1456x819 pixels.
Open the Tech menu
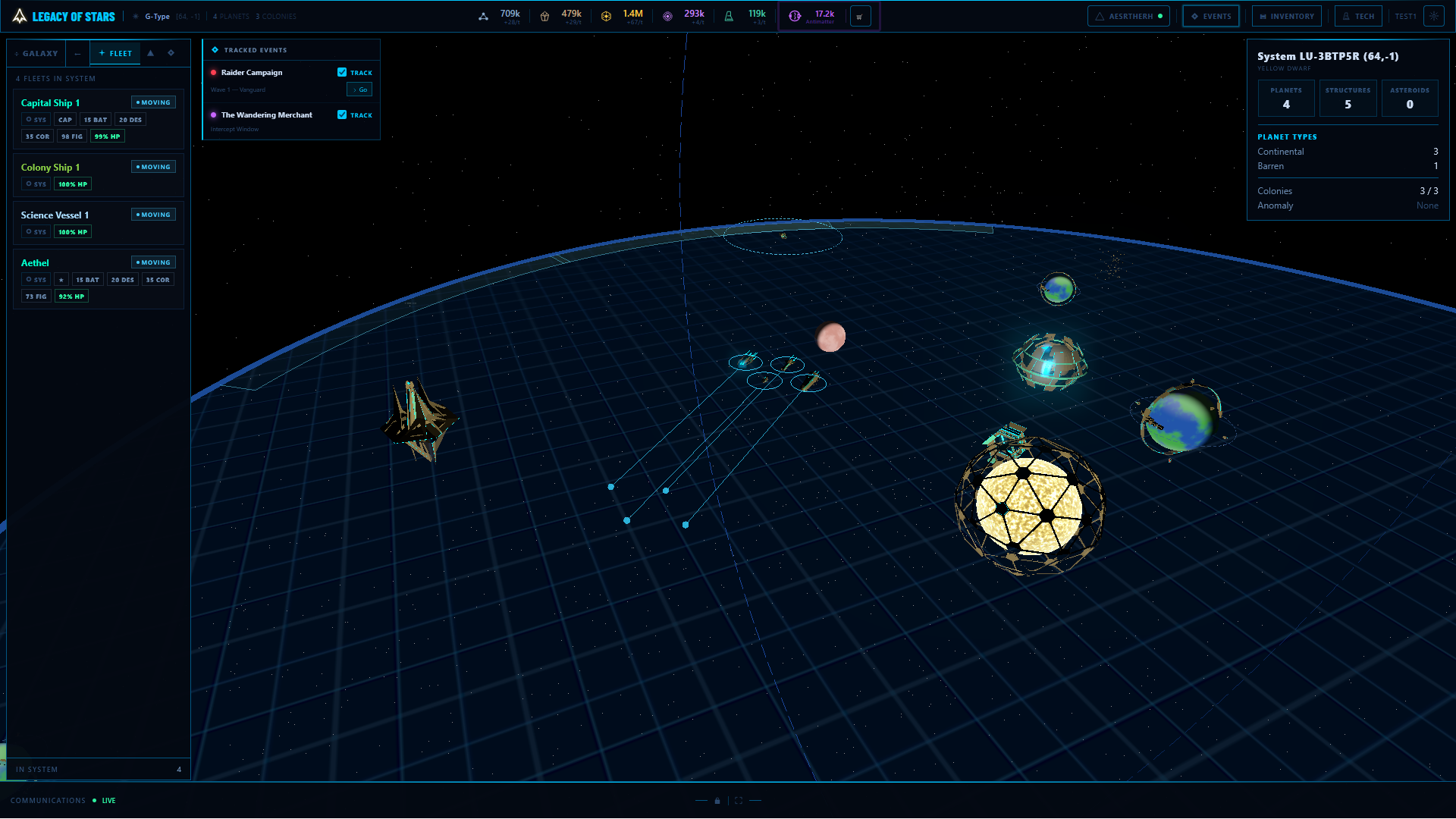point(1358,16)
